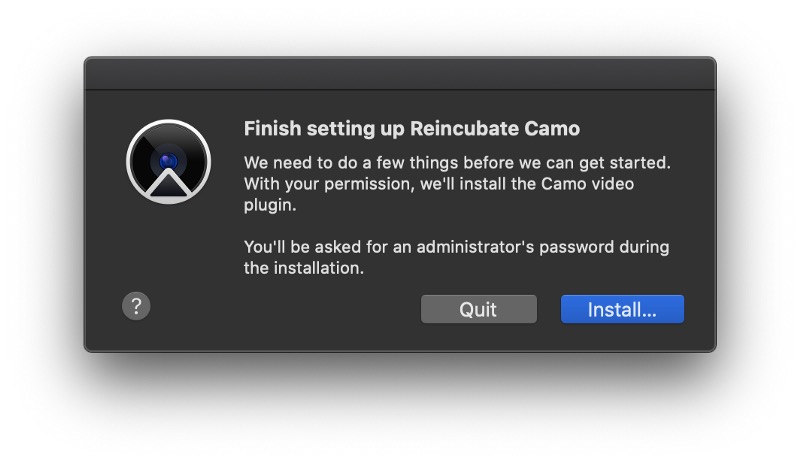The image size is (800, 463).
Task: Click the word 'plugin.' in the message
Action: coord(270,205)
